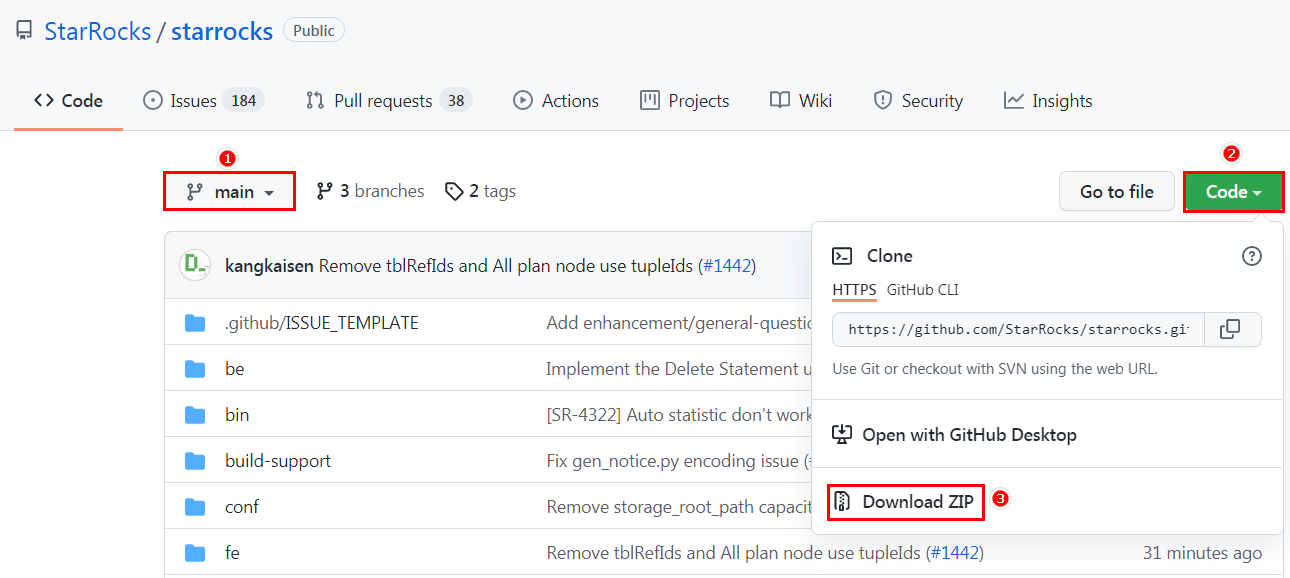1290x578 pixels.
Task: Click the repository book icon beside StarRocks
Action: pyautogui.click(x=24, y=31)
